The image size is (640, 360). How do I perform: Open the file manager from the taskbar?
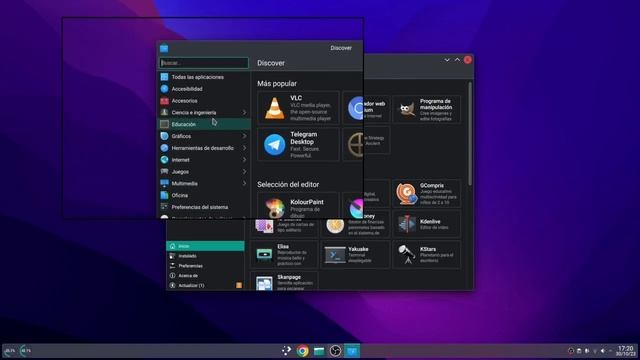click(x=319, y=351)
